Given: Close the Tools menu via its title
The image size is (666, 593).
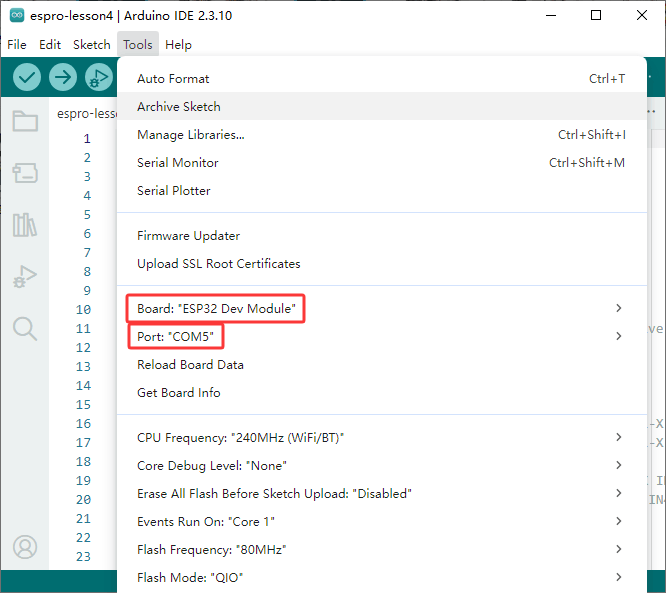Looking at the screenshot, I should (138, 45).
